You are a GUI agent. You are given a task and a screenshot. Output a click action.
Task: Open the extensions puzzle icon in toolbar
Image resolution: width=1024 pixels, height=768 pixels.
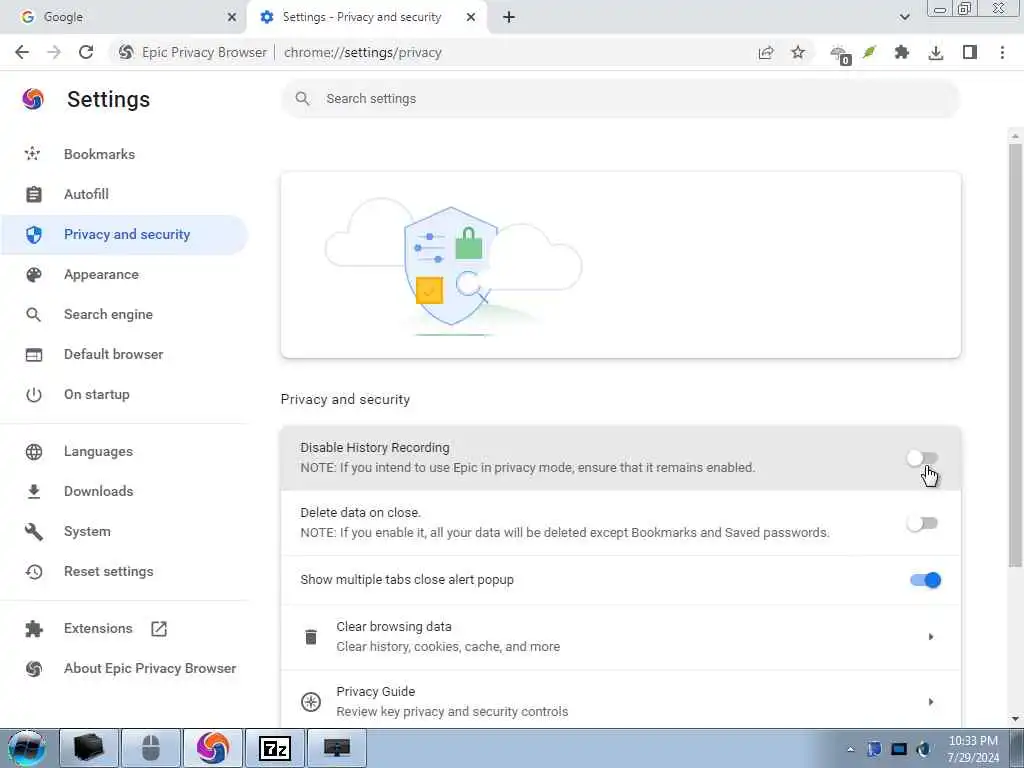pos(902,52)
